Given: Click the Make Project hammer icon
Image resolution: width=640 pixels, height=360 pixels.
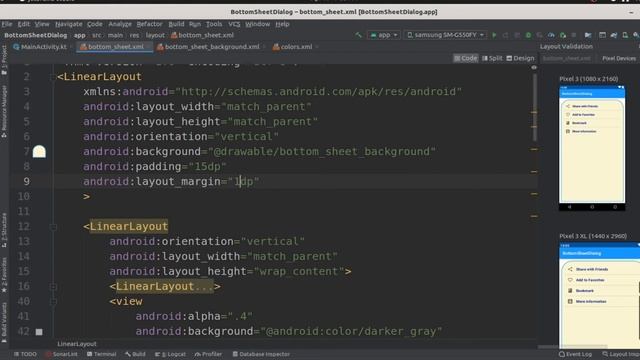Looking at the screenshot, I should click(358, 35).
